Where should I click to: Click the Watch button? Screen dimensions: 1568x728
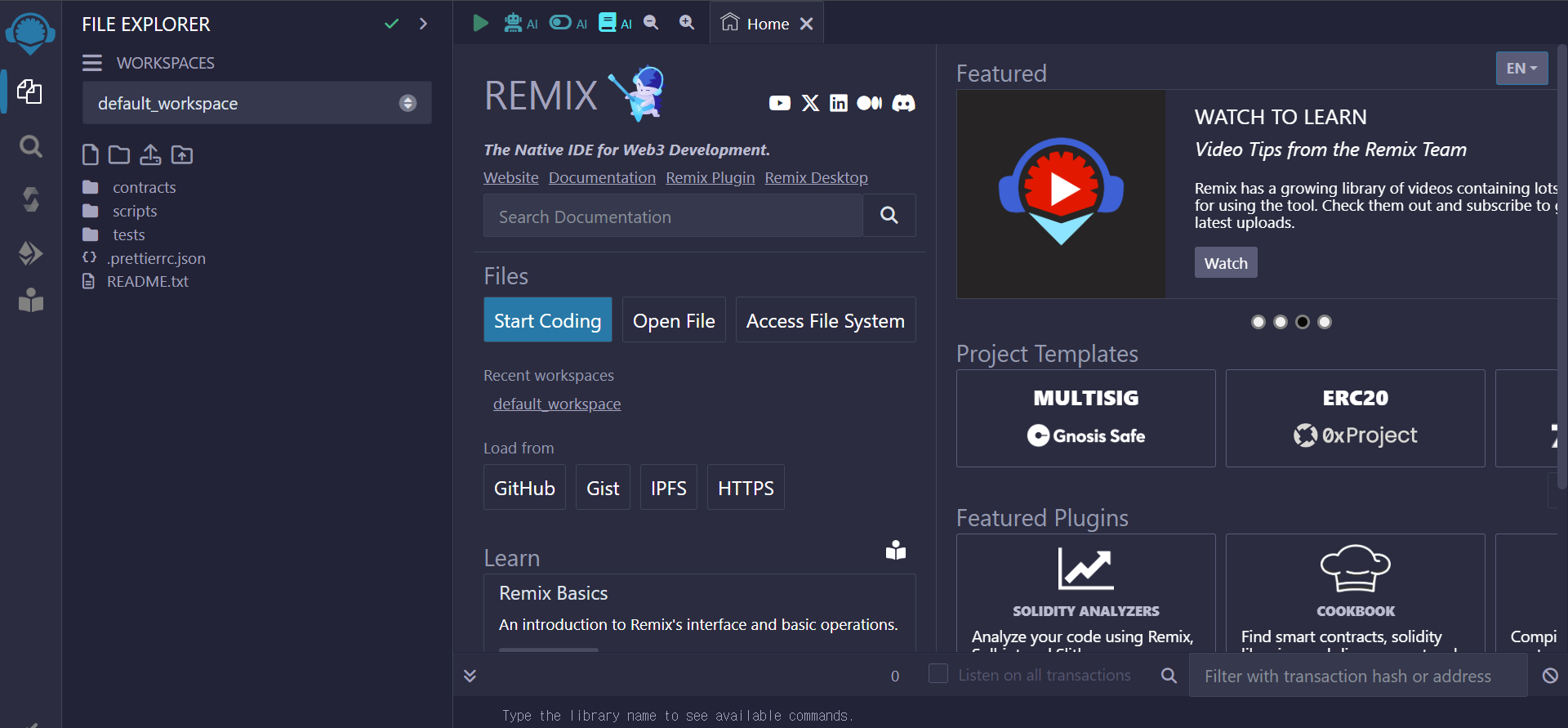coord(1226,262)
